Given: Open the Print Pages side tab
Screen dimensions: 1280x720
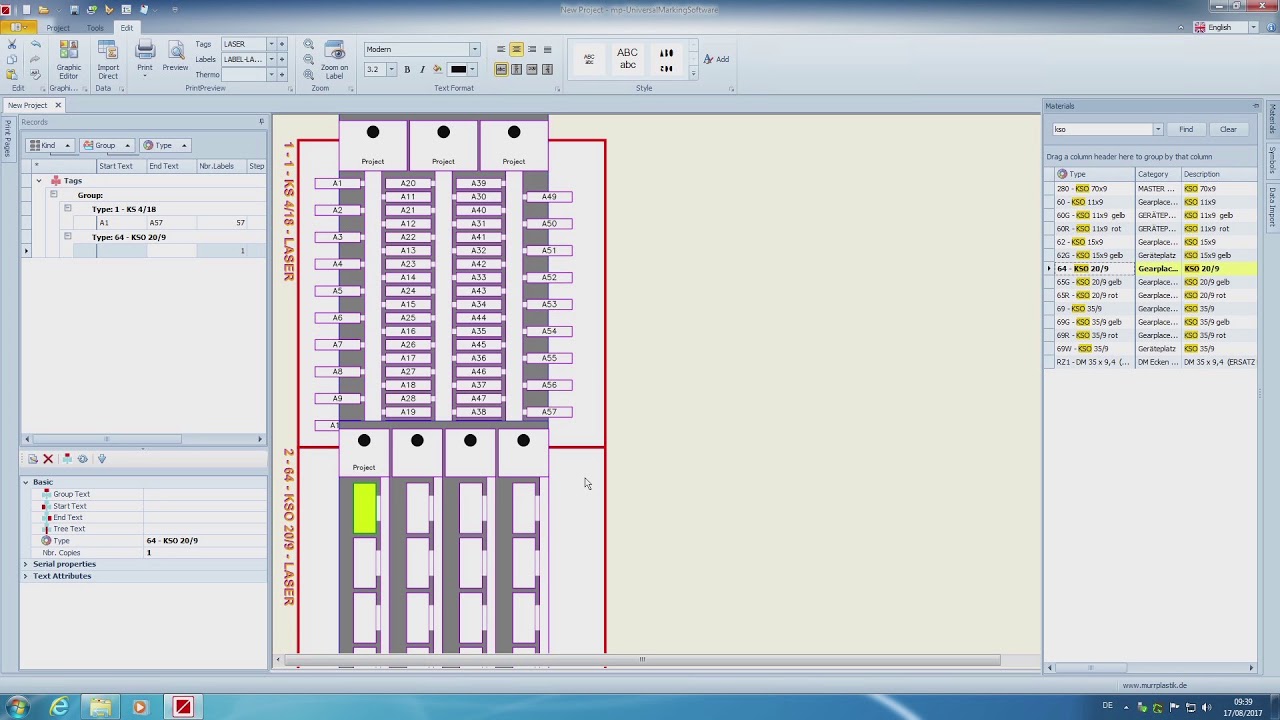Looking at the screenshot, I should coord(7,137).
